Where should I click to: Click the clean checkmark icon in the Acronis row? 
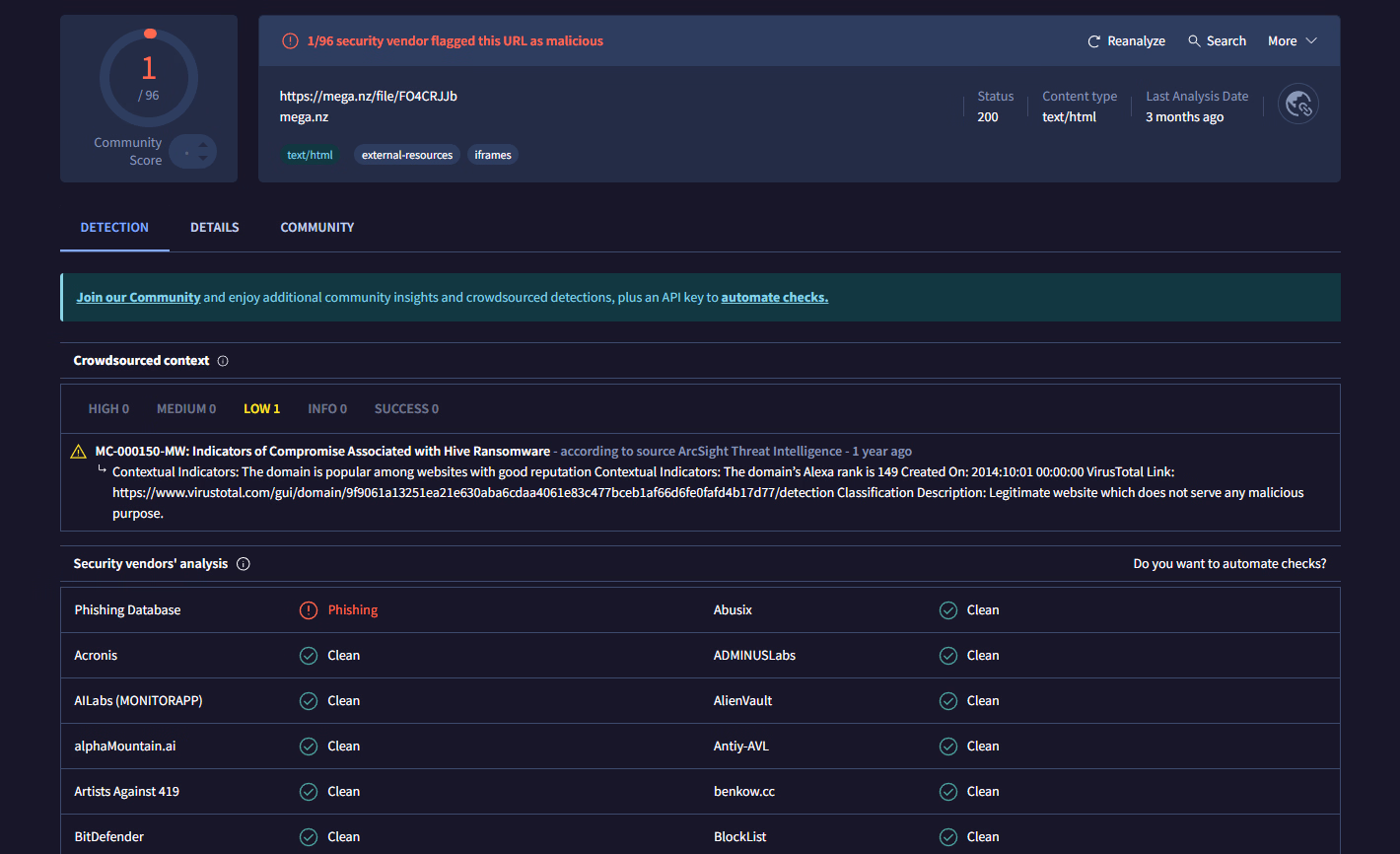click(309, 656)
